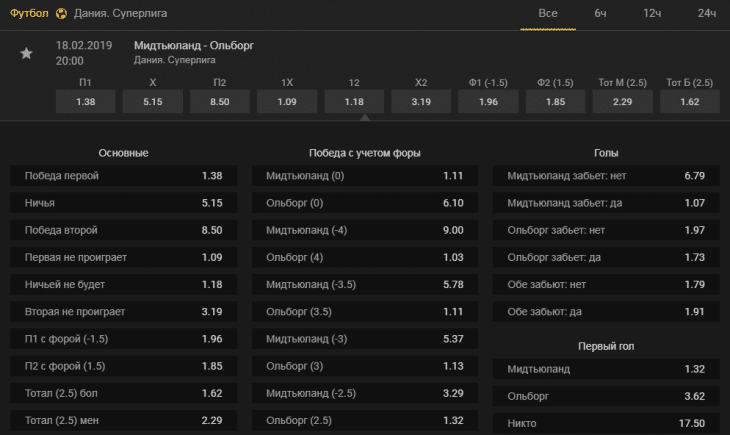730x435 pixels.
Task: Pick the П1 odds 1.38 in header row
Action: click(x=86, y=101)
